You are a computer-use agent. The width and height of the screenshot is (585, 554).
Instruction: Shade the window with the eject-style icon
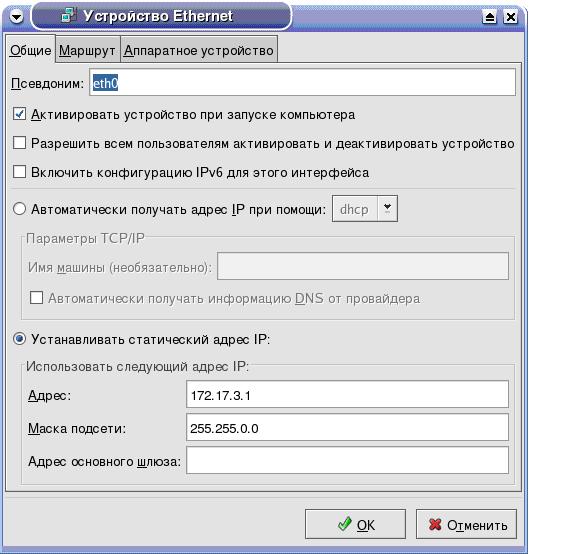click(x=489, y=17)
